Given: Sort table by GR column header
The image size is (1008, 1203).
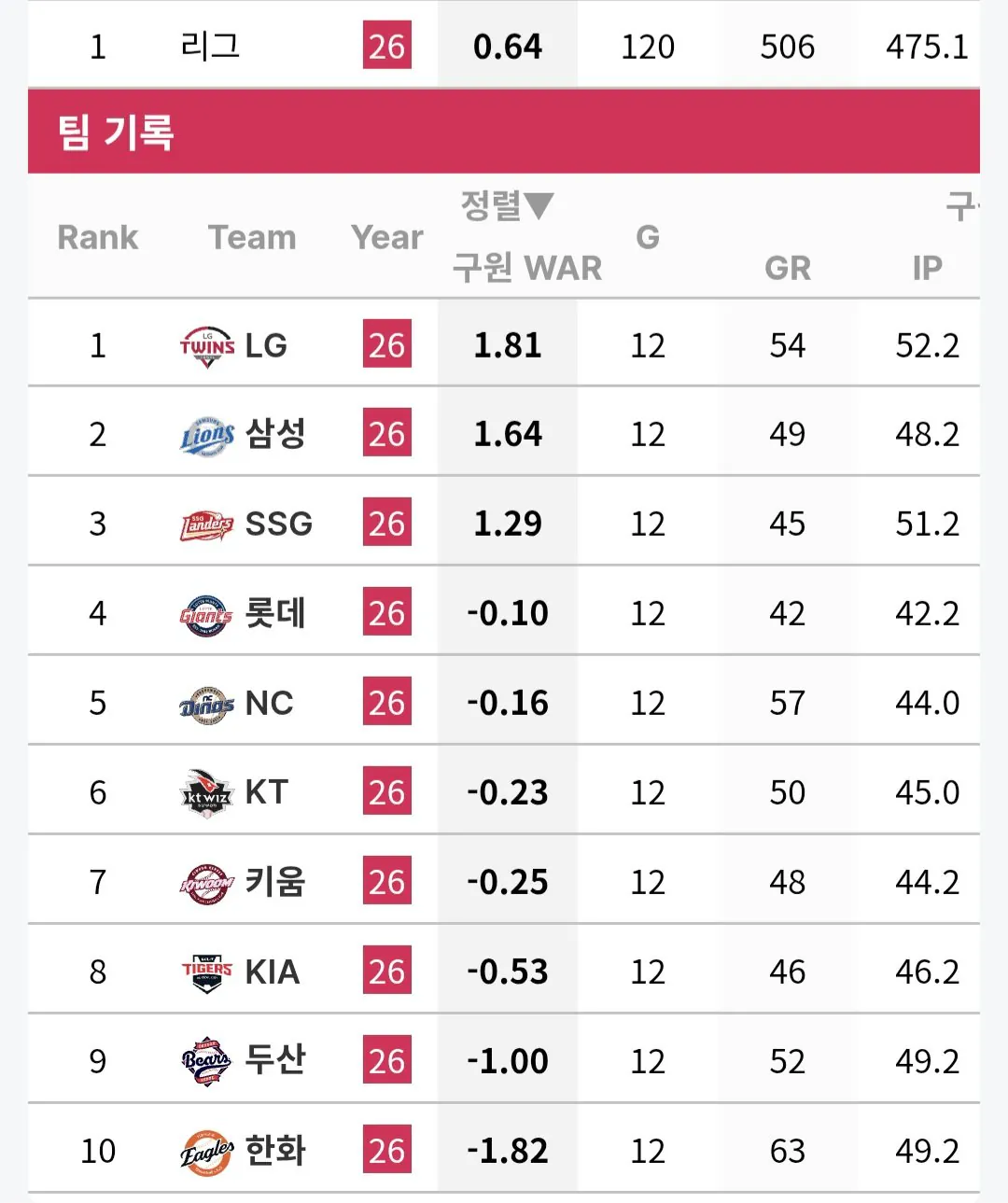Looking at the screenshot, I should click(x=788, y=268).
